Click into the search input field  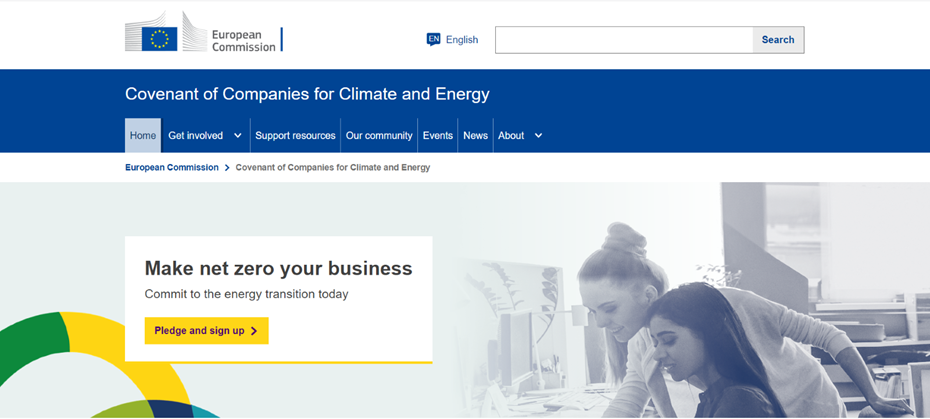point(624,40)
